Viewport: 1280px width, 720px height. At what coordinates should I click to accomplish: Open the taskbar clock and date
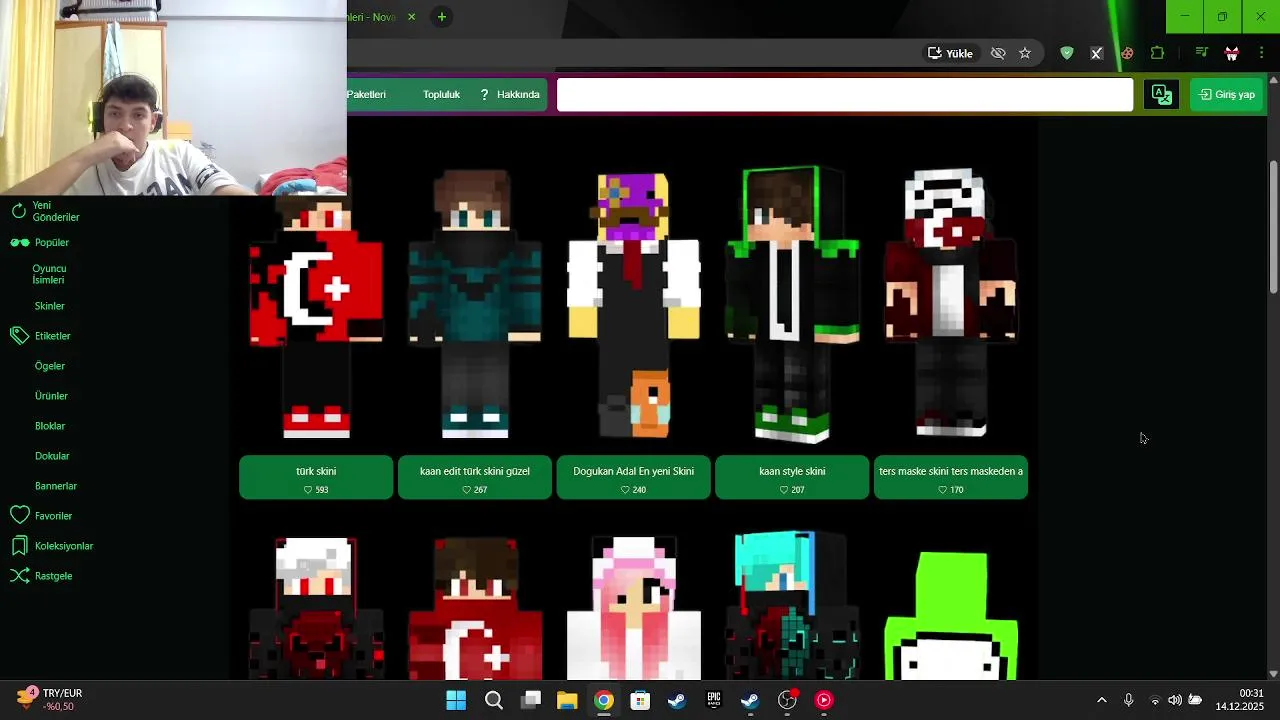coord(1240,700)
